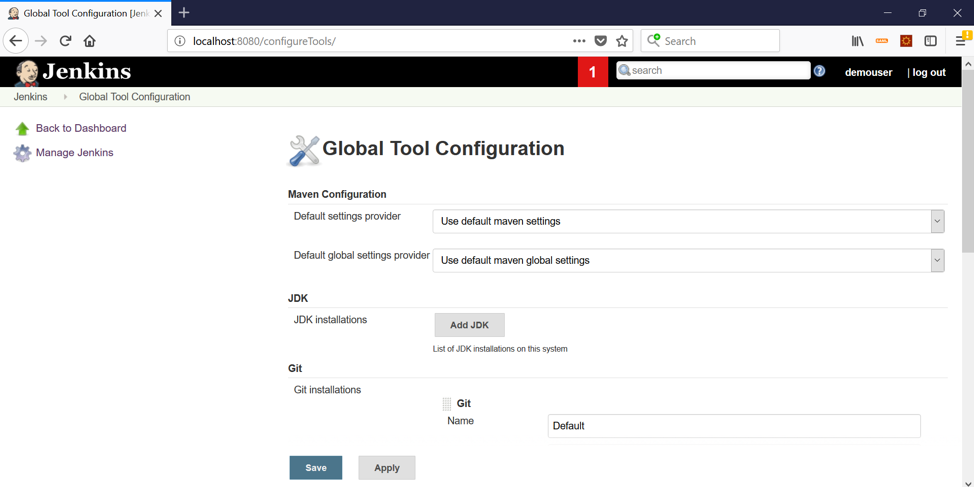Focus the Jenkins search box

(713, 70)
